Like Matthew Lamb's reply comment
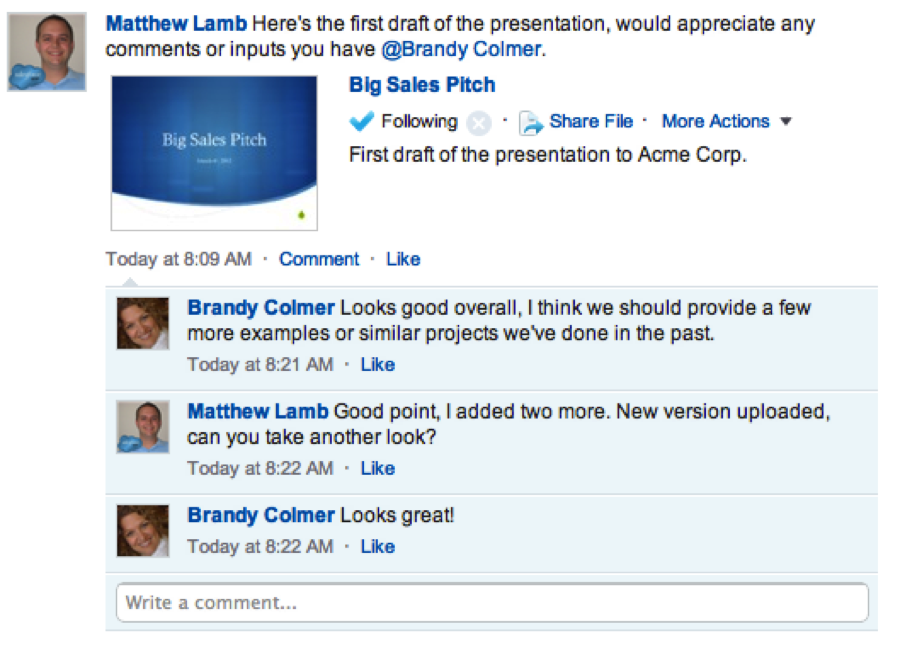This screenshot has height=645, width=900. 377,468
